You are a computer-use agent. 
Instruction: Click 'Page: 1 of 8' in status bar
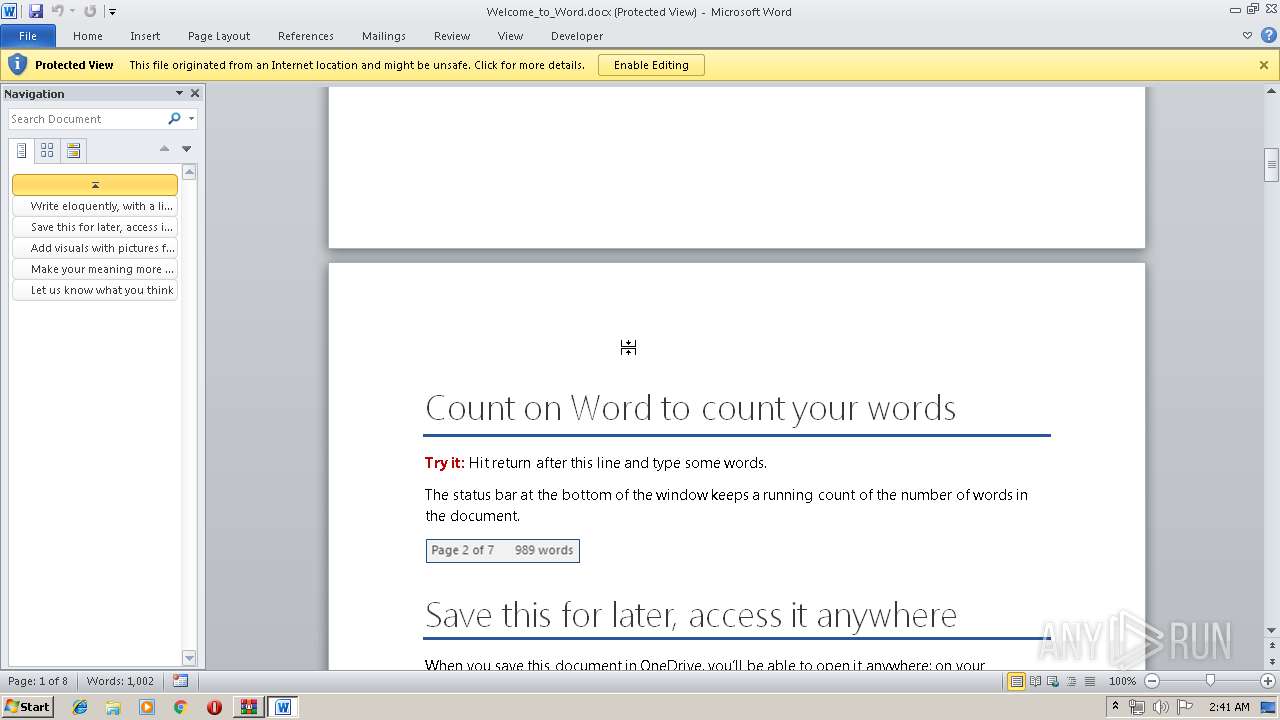pos(38,681)
